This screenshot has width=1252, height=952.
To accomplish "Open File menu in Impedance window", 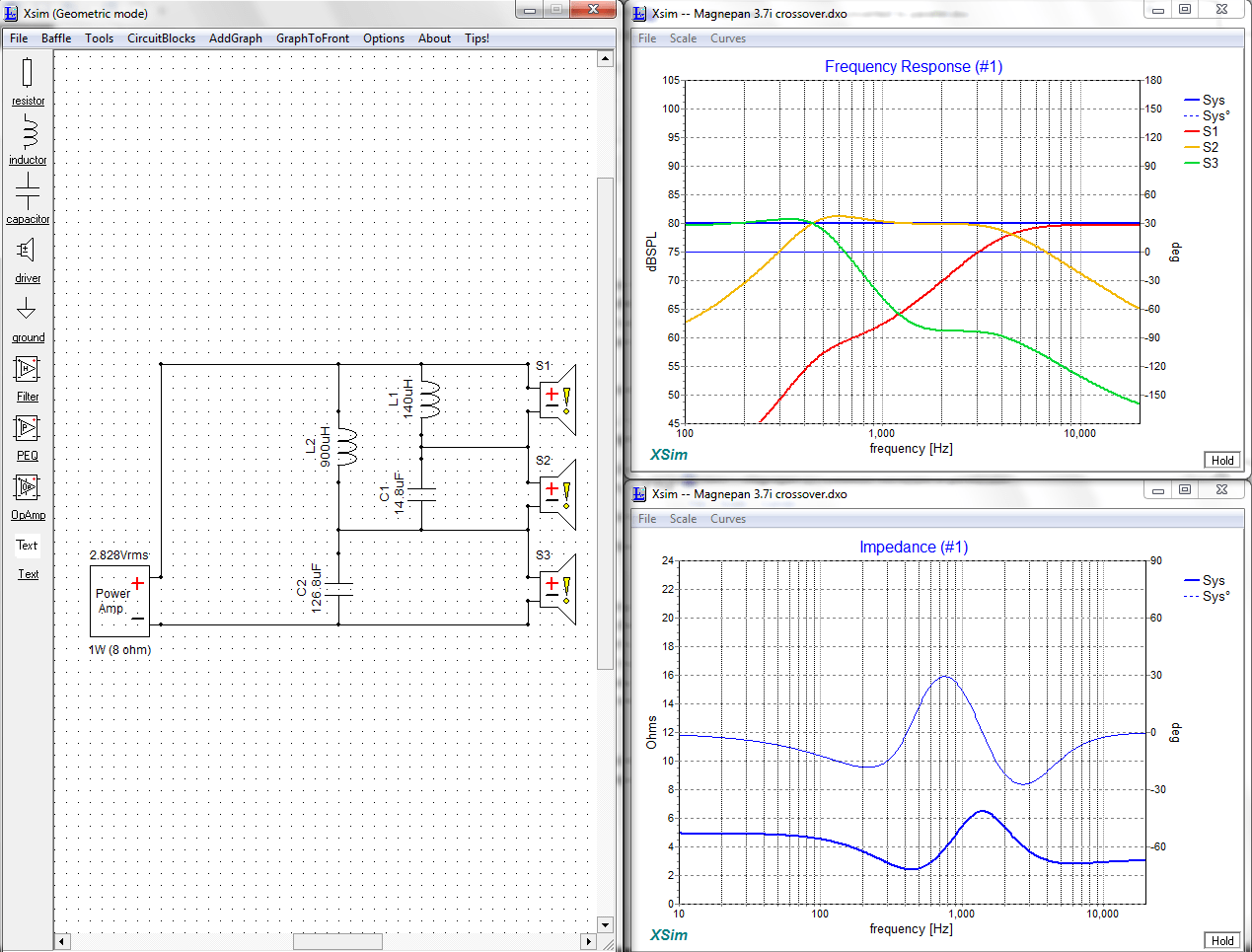I will (x=647, y=519).
